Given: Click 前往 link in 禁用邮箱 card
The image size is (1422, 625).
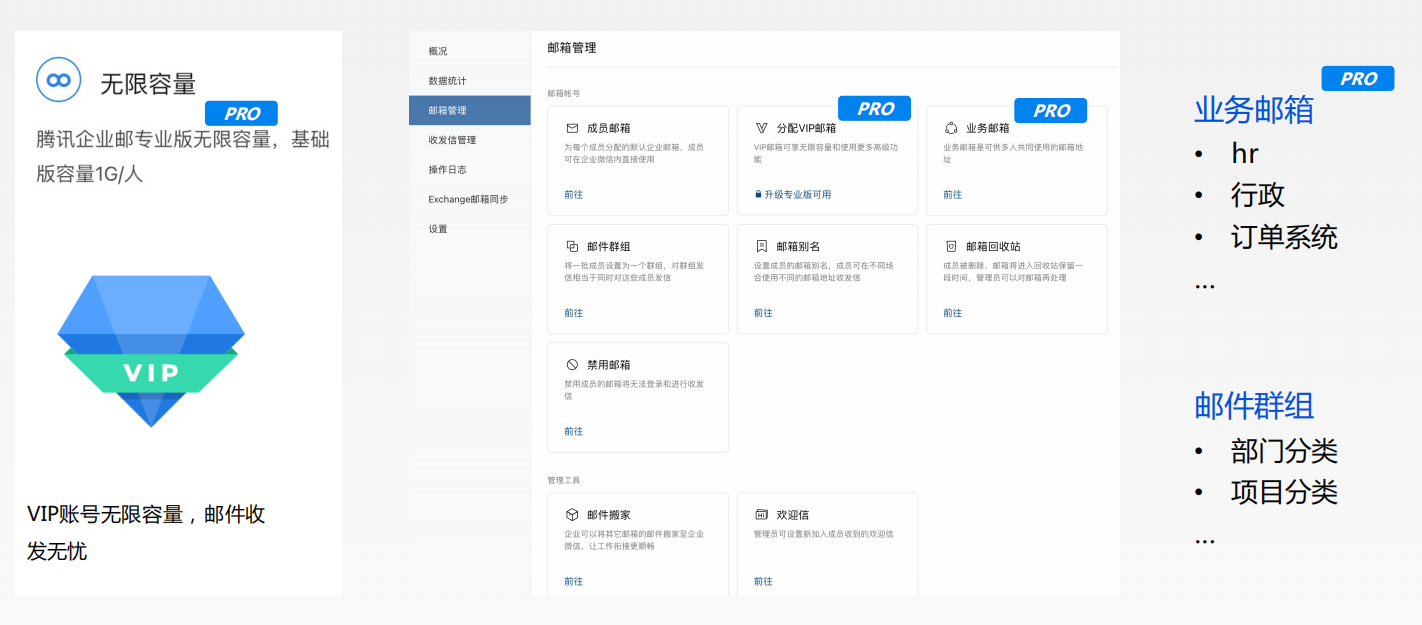Looking at the screenshot, I should (573, 432).
